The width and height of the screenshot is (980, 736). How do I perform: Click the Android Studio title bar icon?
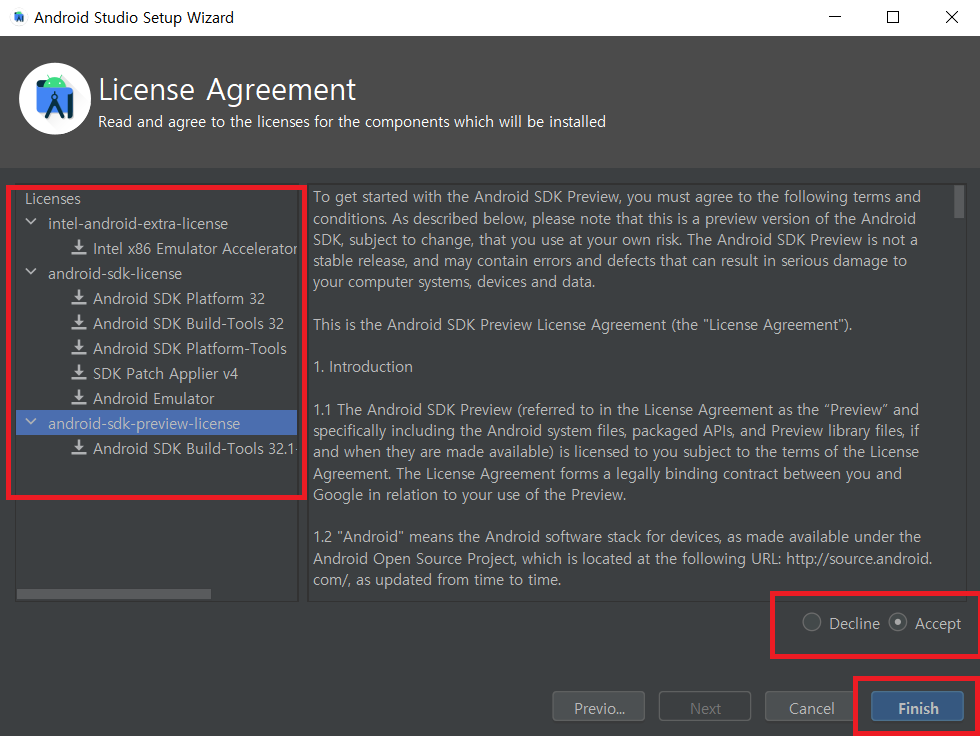pos(19,17)
